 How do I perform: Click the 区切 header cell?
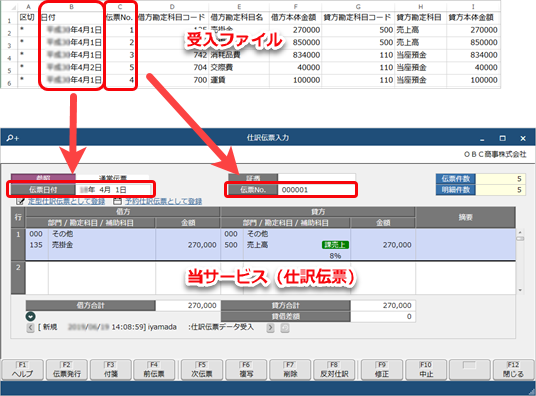point(27,17)
